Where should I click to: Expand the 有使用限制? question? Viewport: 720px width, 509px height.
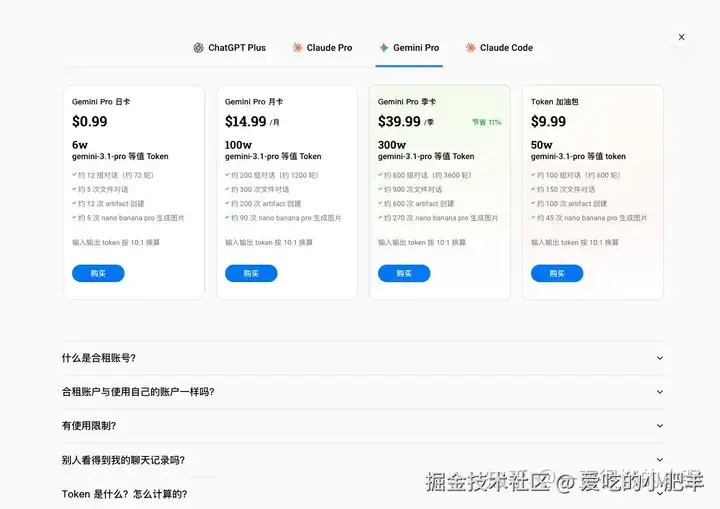[x=363, y=426]
